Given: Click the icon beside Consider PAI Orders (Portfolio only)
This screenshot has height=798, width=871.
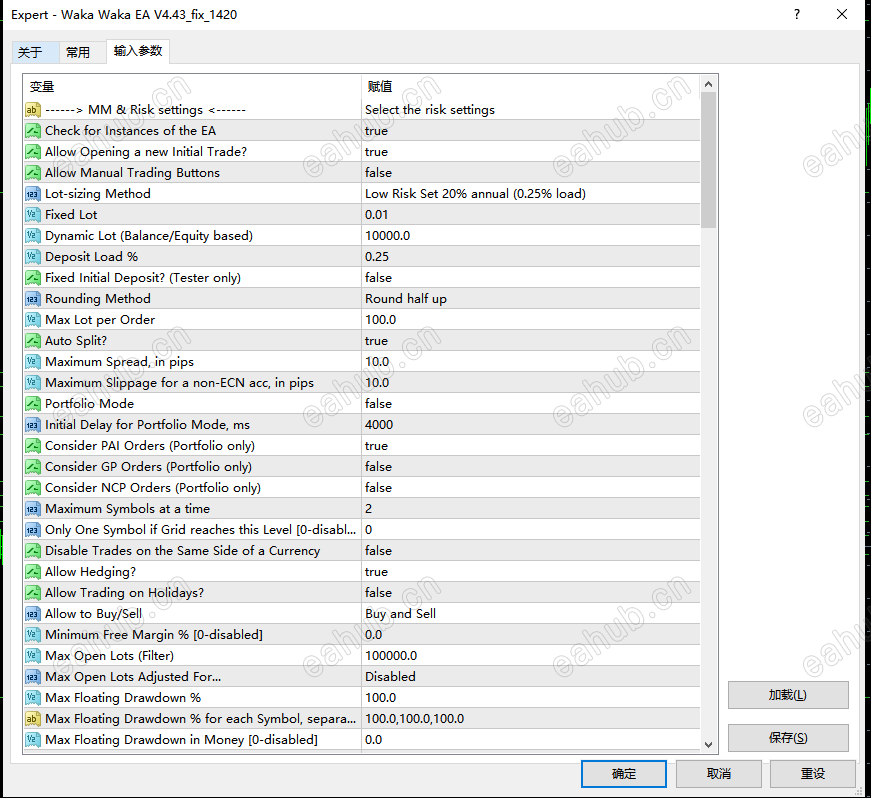Looking at the screenshot, I should pyautogui.click(x=33, y=446).
